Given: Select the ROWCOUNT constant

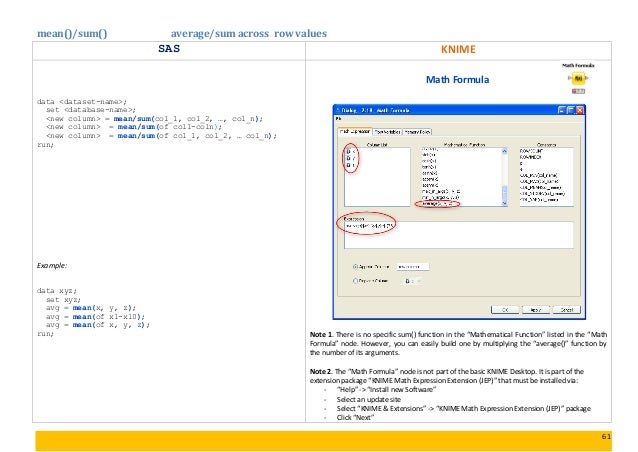Looking at the screenshot, I should point(531,151).
